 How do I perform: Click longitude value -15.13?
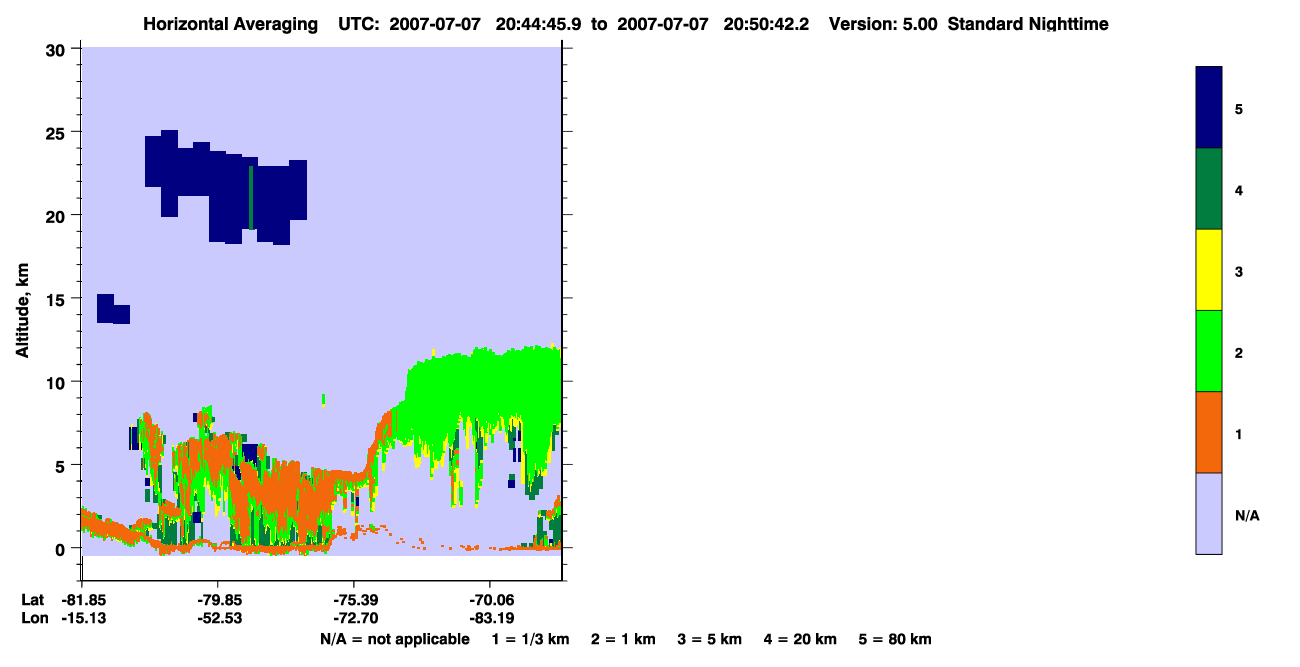[82, 618]
